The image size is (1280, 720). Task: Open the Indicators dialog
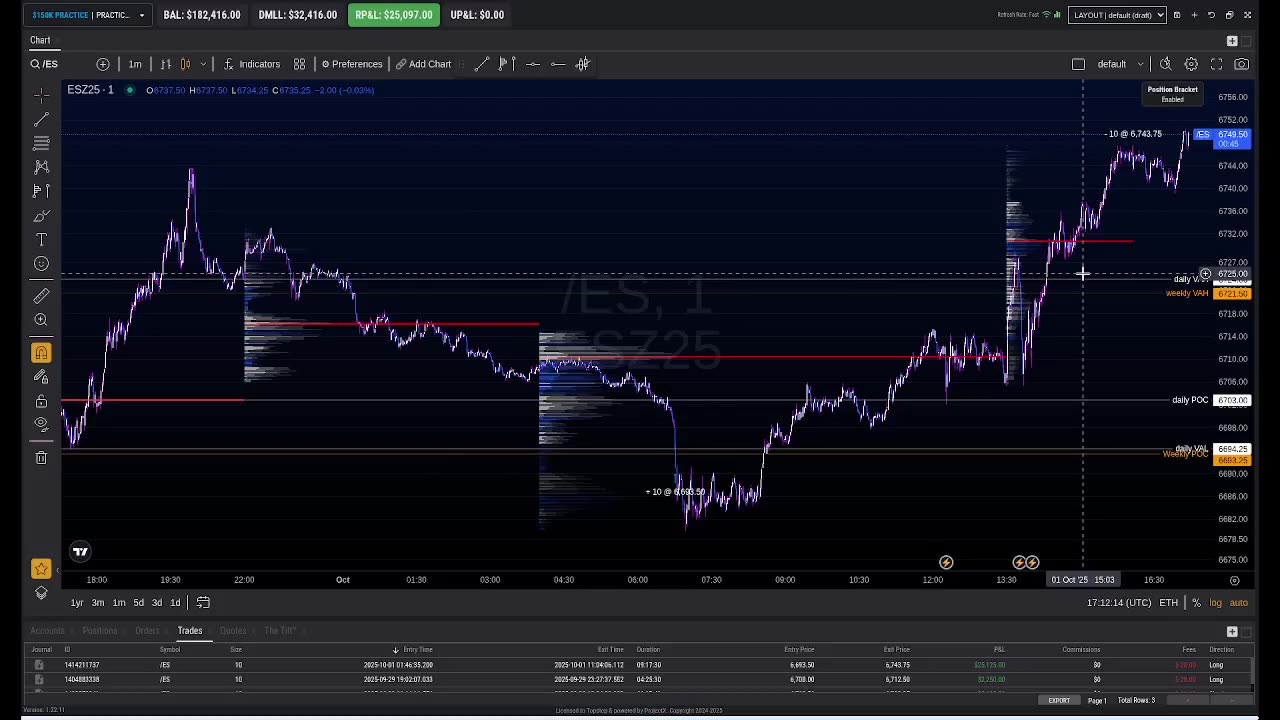252,64
